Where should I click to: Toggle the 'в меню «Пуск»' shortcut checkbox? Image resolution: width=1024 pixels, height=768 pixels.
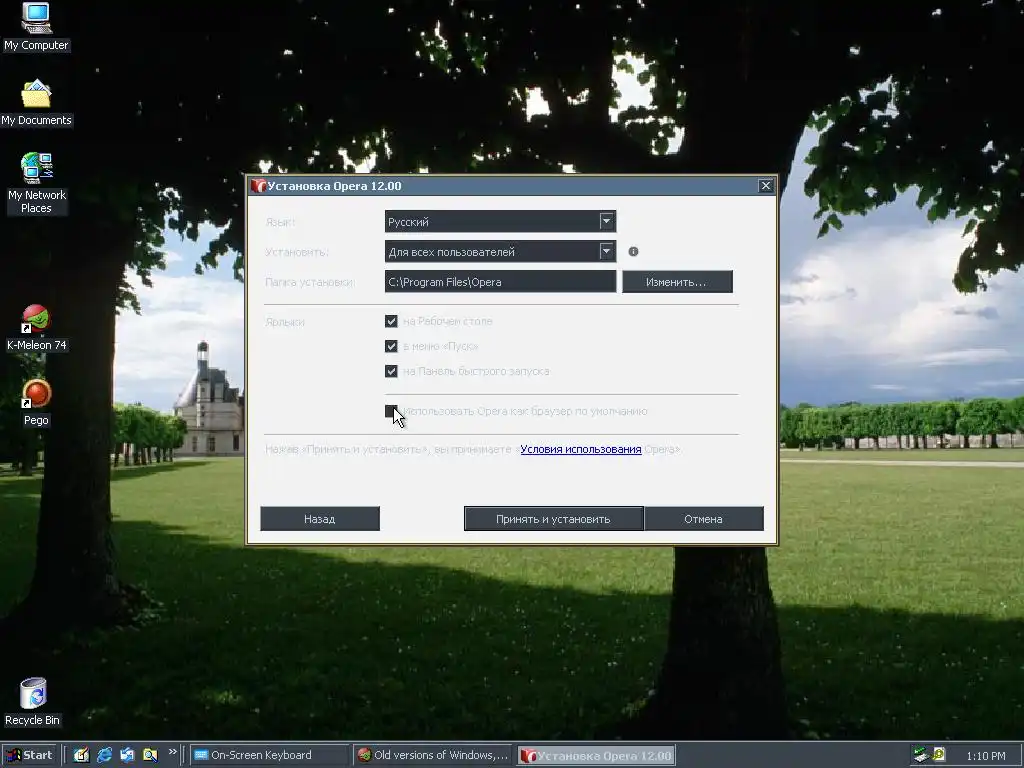[x=391, y=346]
